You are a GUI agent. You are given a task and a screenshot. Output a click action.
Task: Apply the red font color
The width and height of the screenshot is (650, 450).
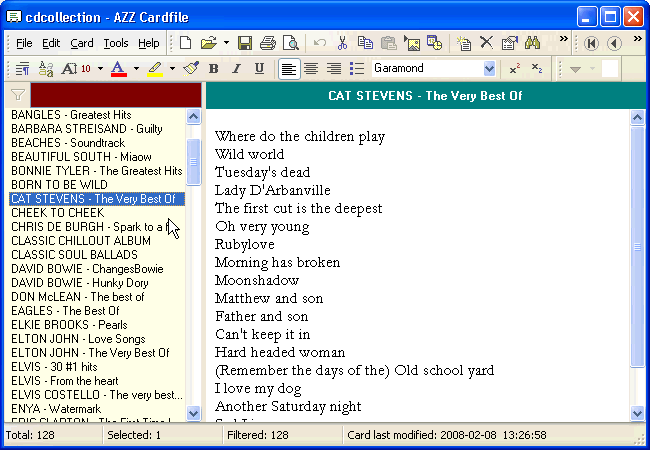(119, 69)
